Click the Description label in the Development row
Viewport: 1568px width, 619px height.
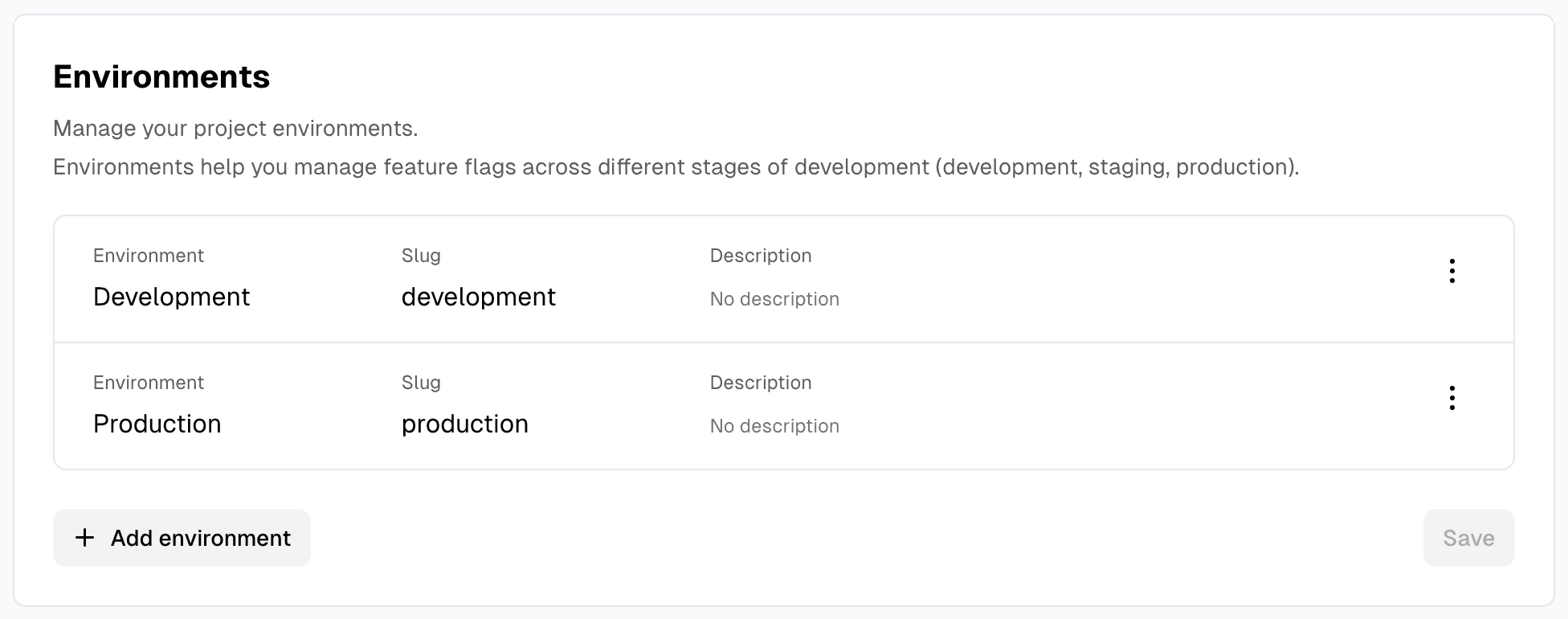(x=761, y=256)
